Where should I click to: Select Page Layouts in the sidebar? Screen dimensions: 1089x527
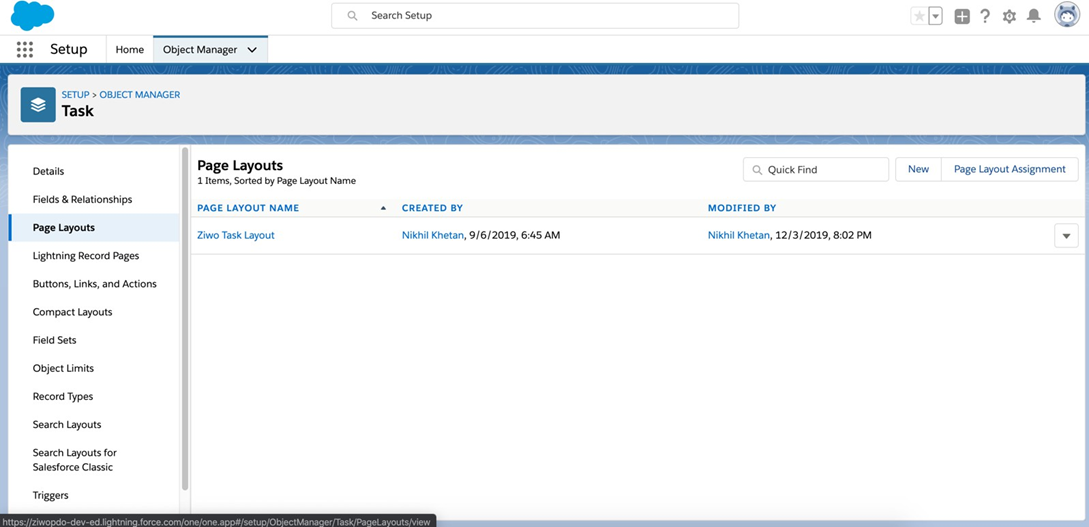94,227
